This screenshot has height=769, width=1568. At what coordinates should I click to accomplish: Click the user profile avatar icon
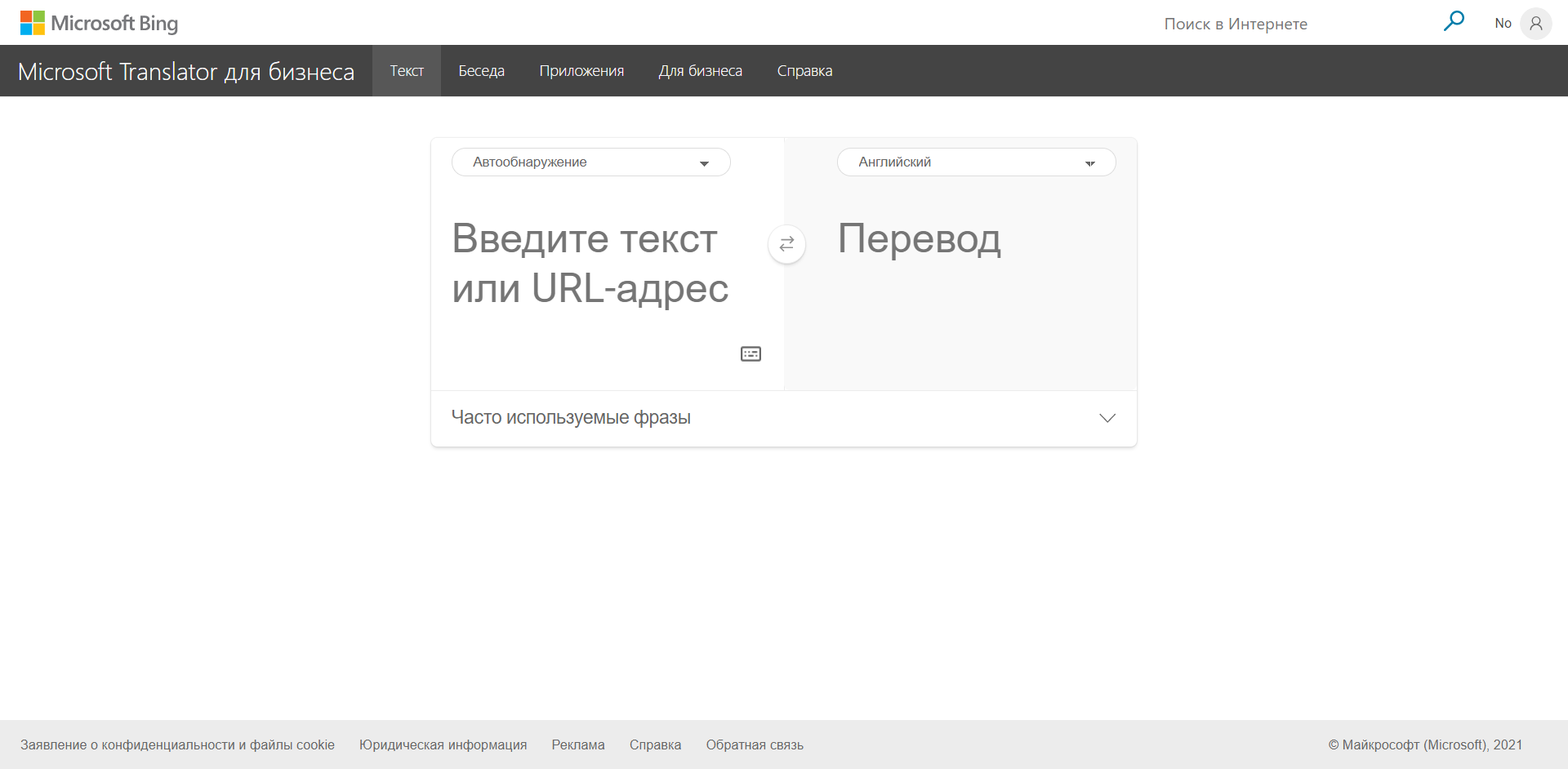(x=1535, y=24)
